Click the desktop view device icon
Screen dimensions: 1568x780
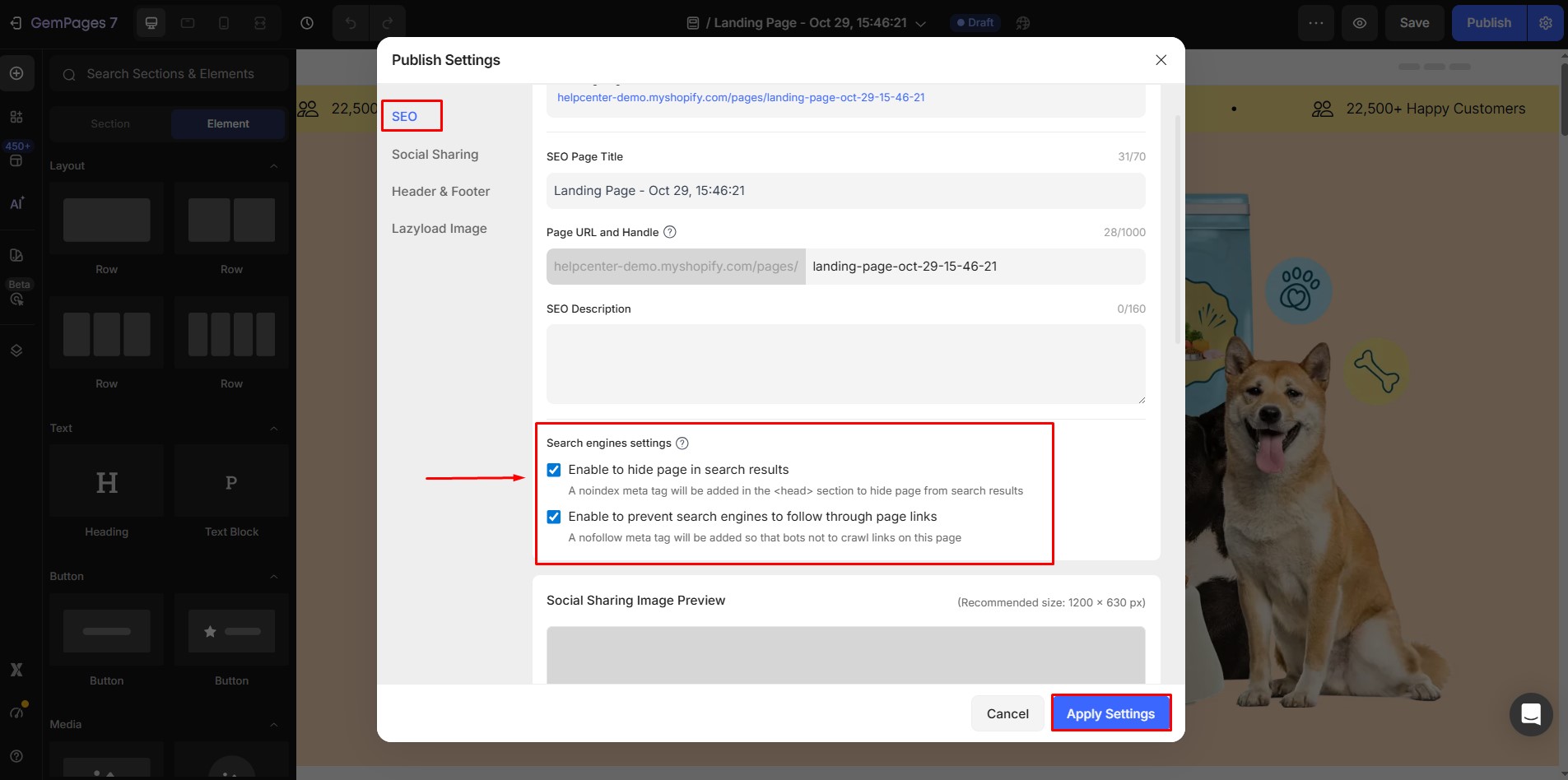151,23
